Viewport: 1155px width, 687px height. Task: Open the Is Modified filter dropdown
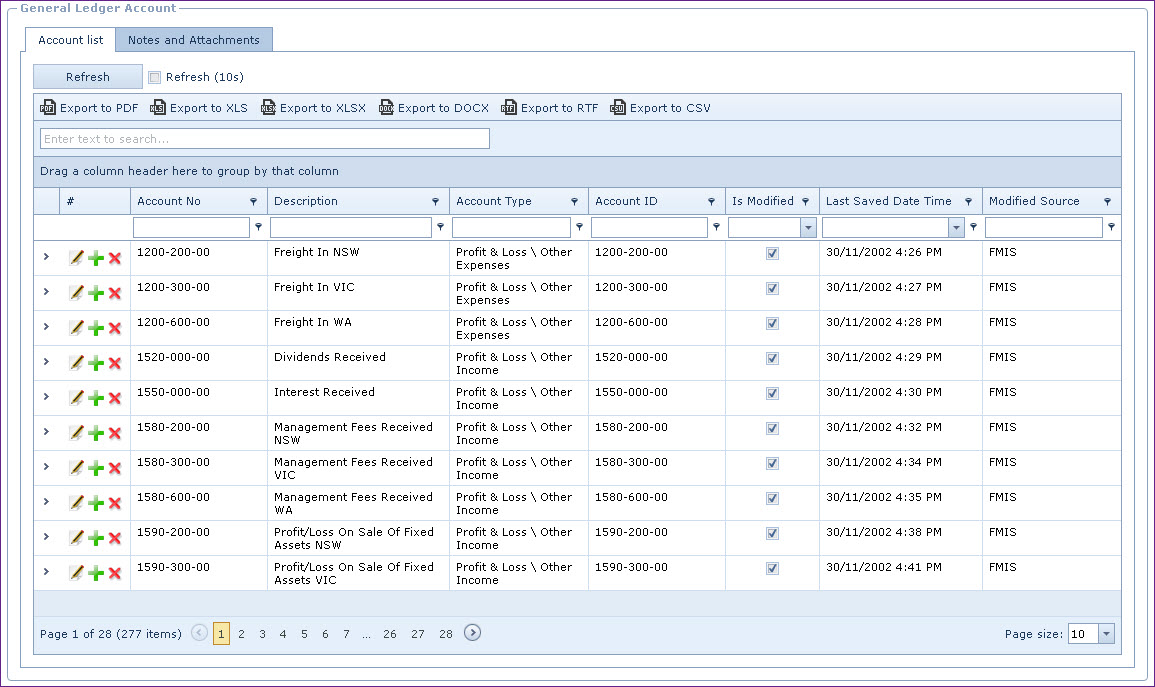click(808, 228)
